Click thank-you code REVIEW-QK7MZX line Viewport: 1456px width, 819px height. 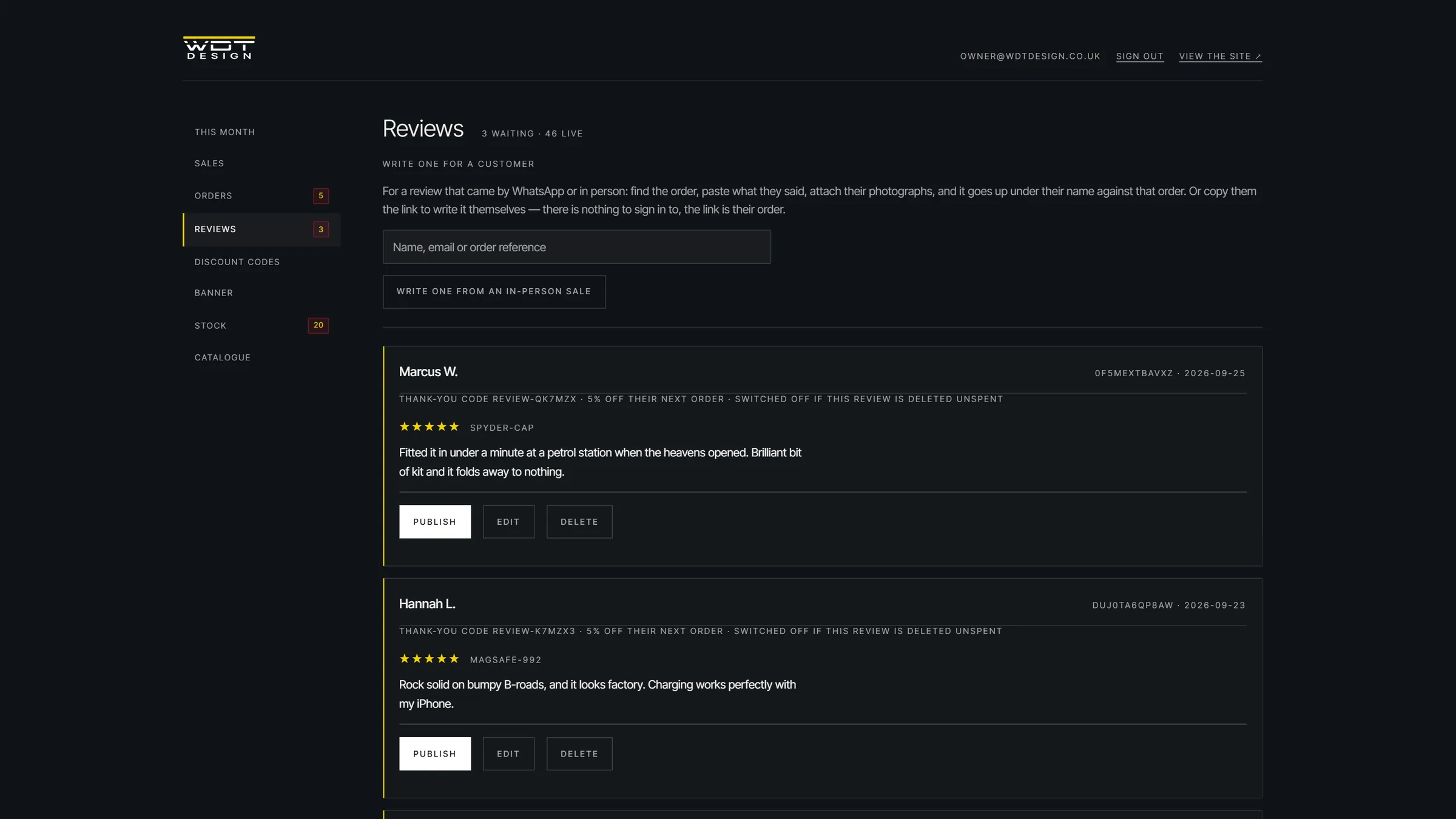pyautogui.click(x=701, y=399)
